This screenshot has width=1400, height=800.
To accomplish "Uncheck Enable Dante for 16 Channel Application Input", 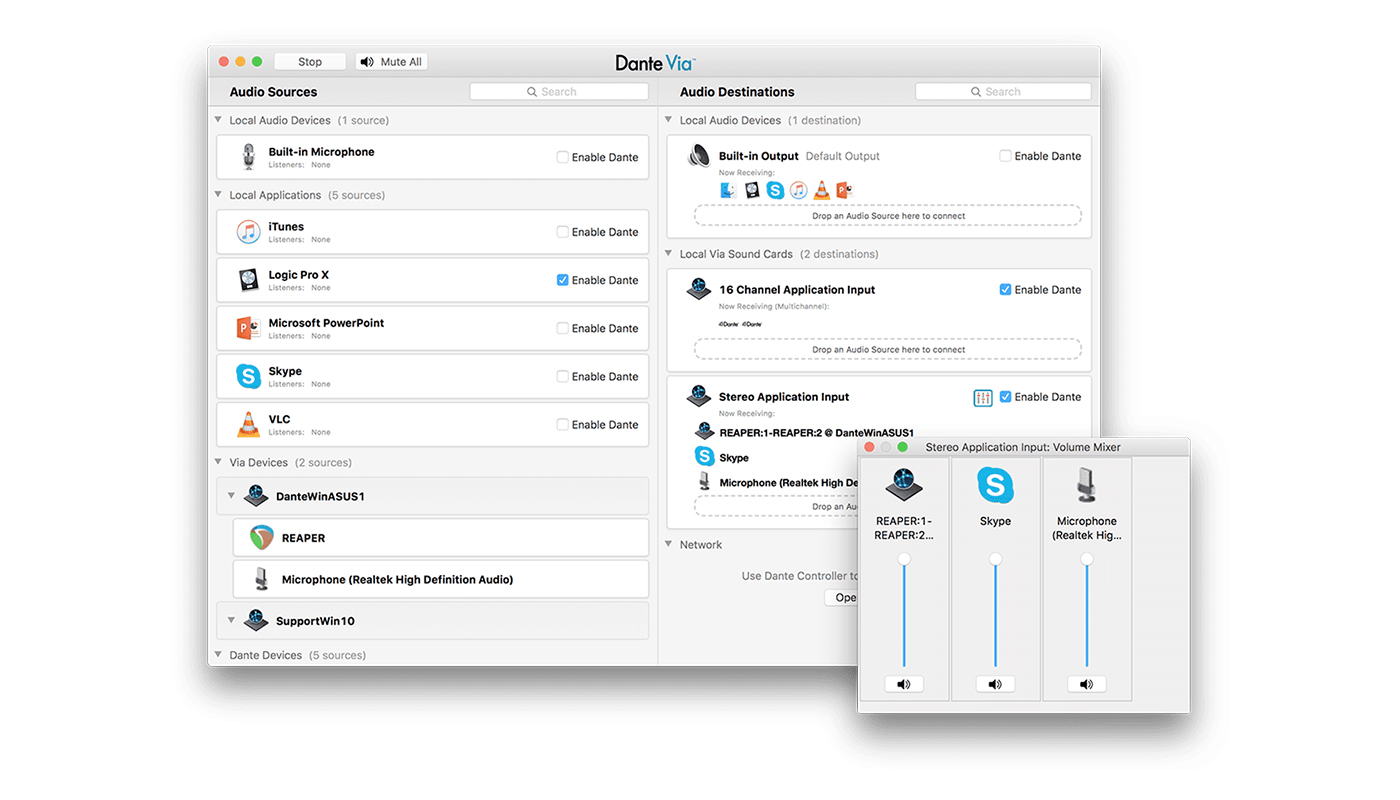I will pos(1006,290).
